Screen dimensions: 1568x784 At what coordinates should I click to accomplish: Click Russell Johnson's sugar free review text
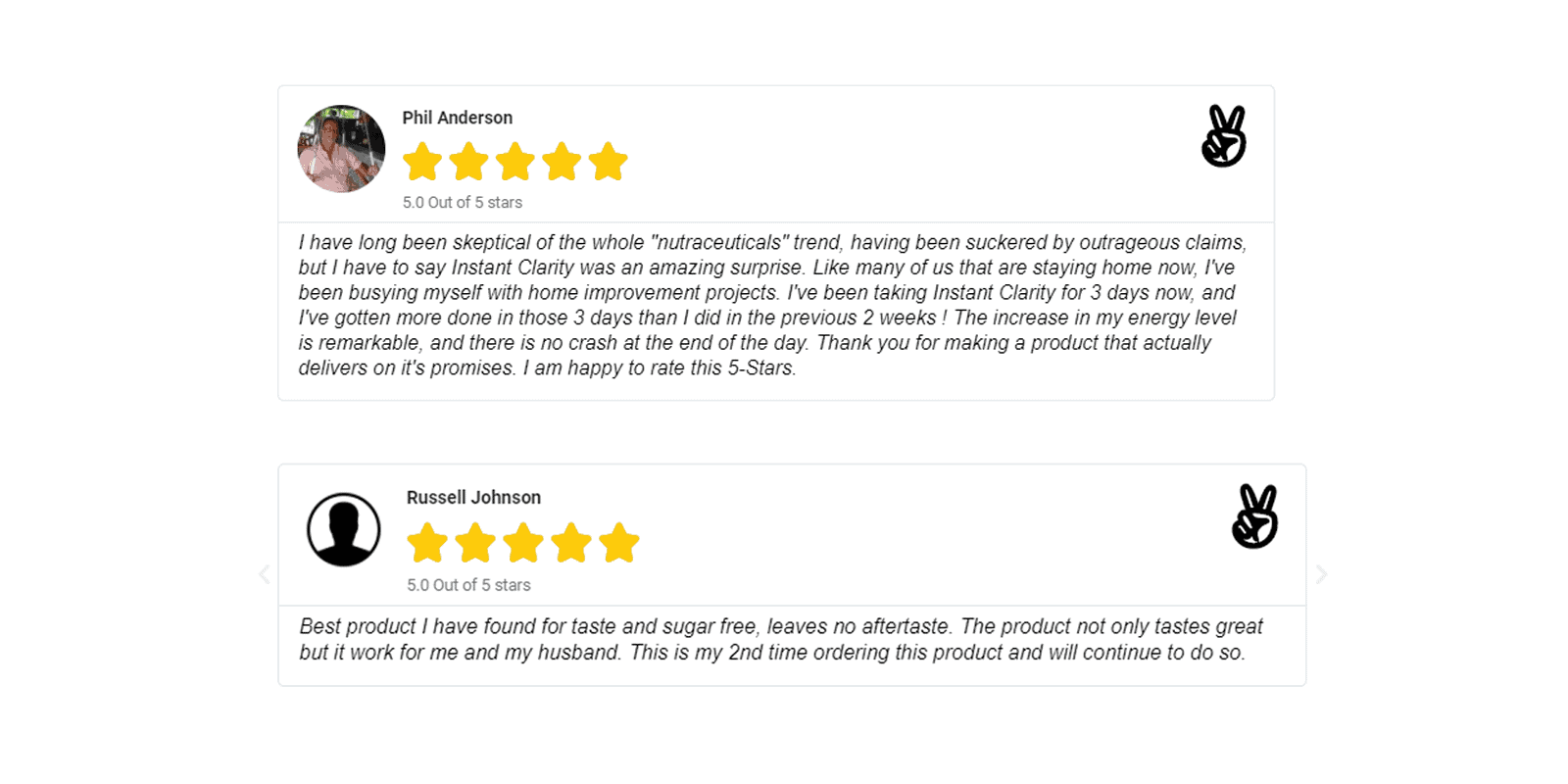tap(781, 639)
